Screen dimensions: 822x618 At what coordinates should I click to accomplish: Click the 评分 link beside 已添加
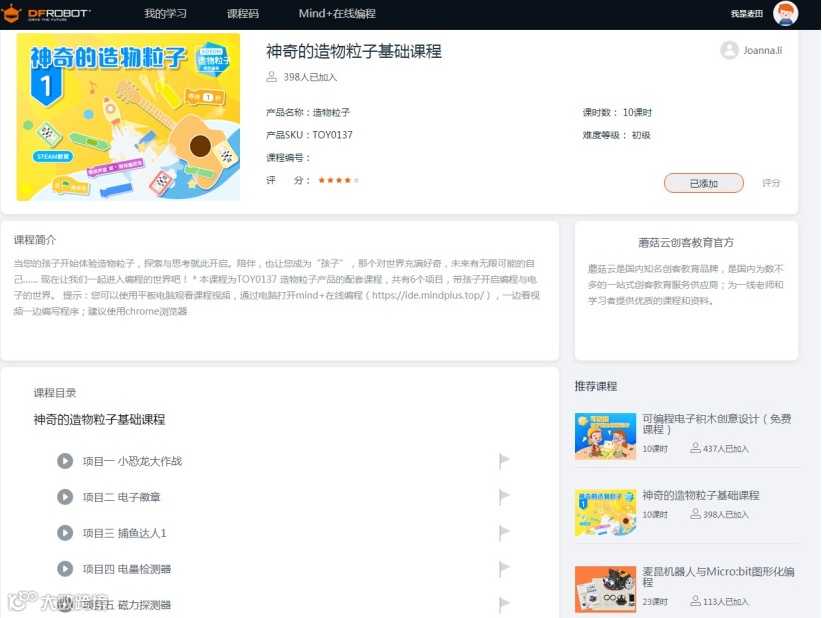(771, 183)
